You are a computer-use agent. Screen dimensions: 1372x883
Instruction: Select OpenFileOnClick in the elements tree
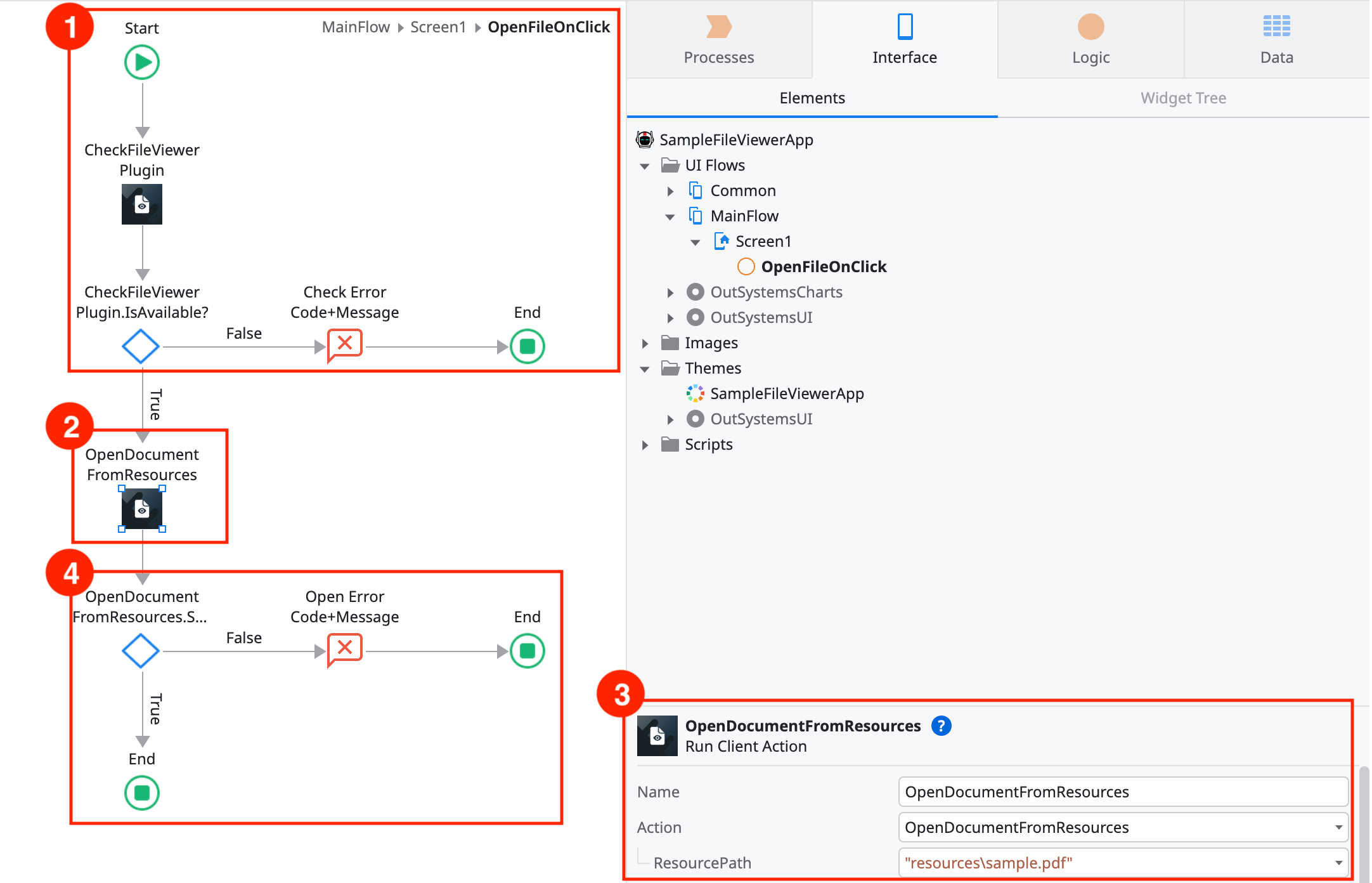[x=823, y=267]
